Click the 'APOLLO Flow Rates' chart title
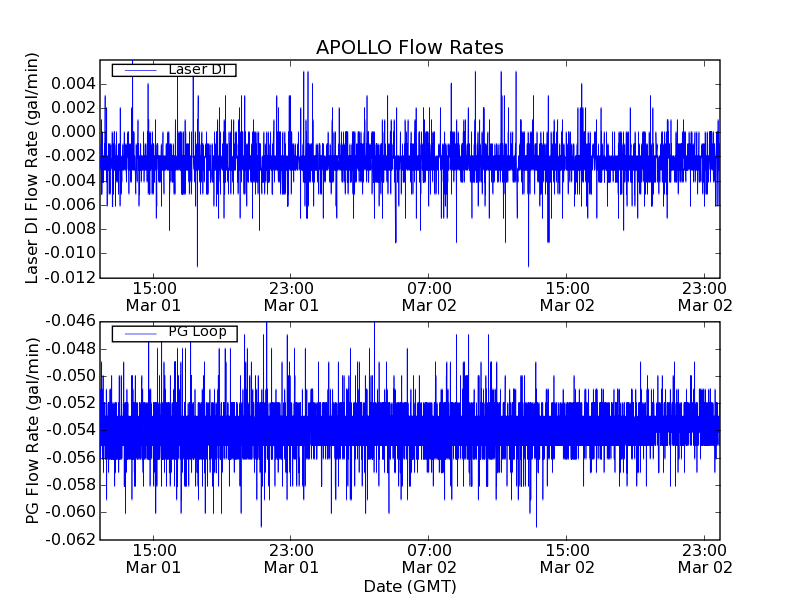This screenshot has width=800, height=600. point(410,47)
